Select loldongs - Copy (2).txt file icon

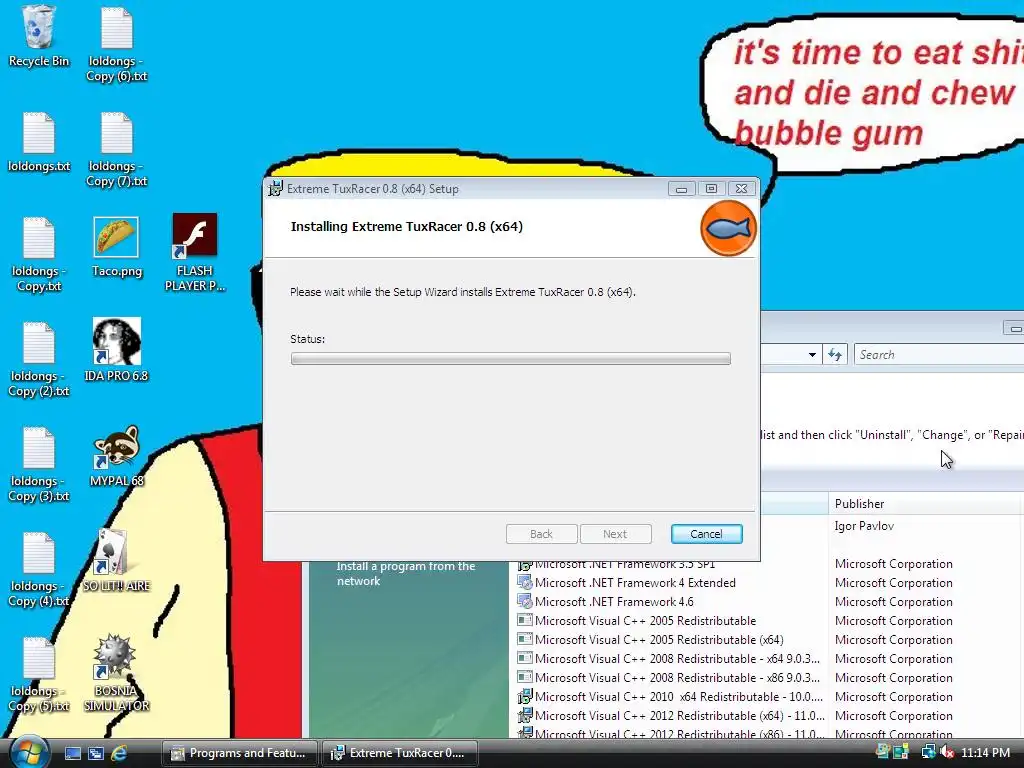(x=39, y=359)
